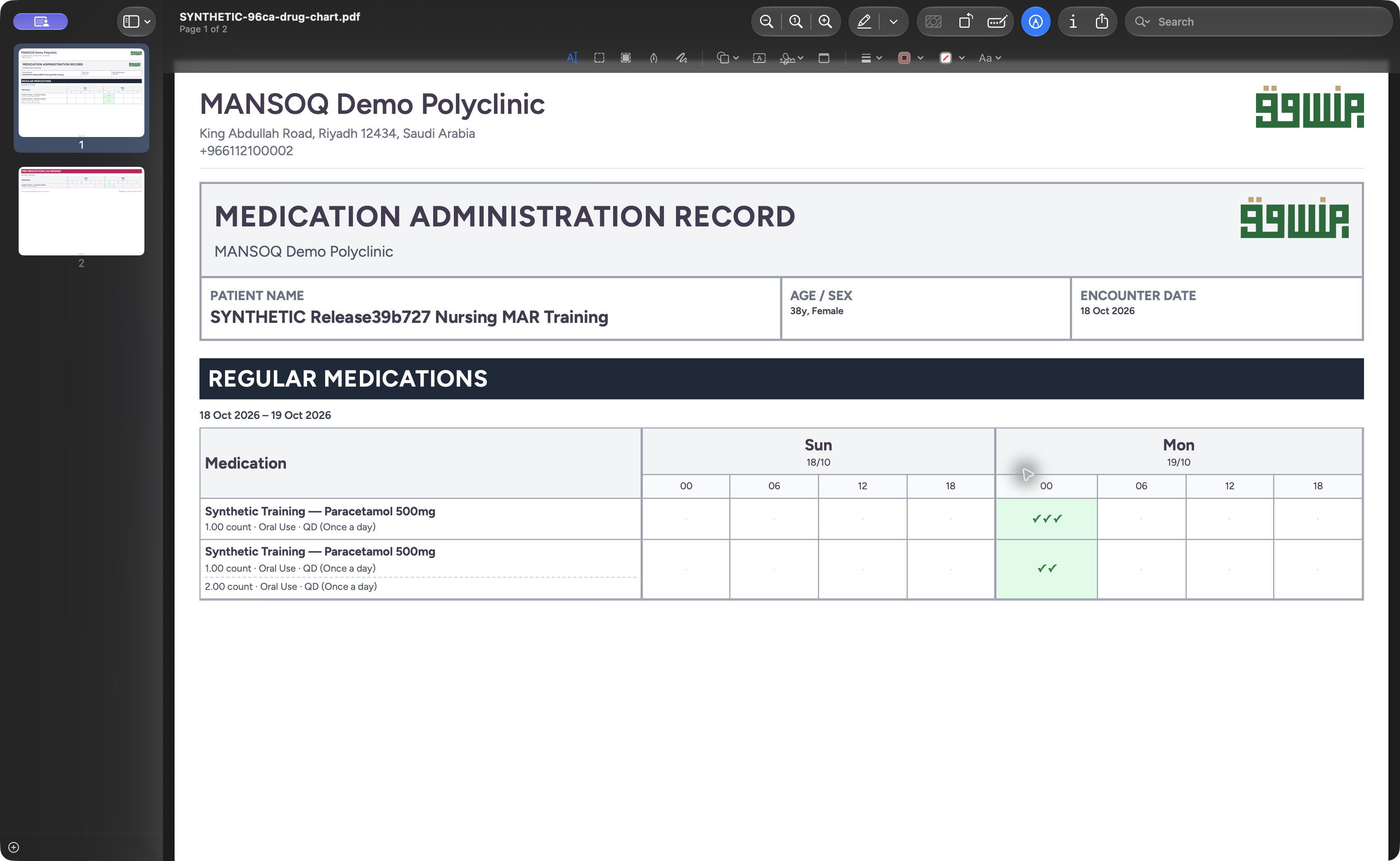Open the search options magnifier dropdown
Image resolution: width=1400 pixels, height=861 pixels.
[1142, 22]
